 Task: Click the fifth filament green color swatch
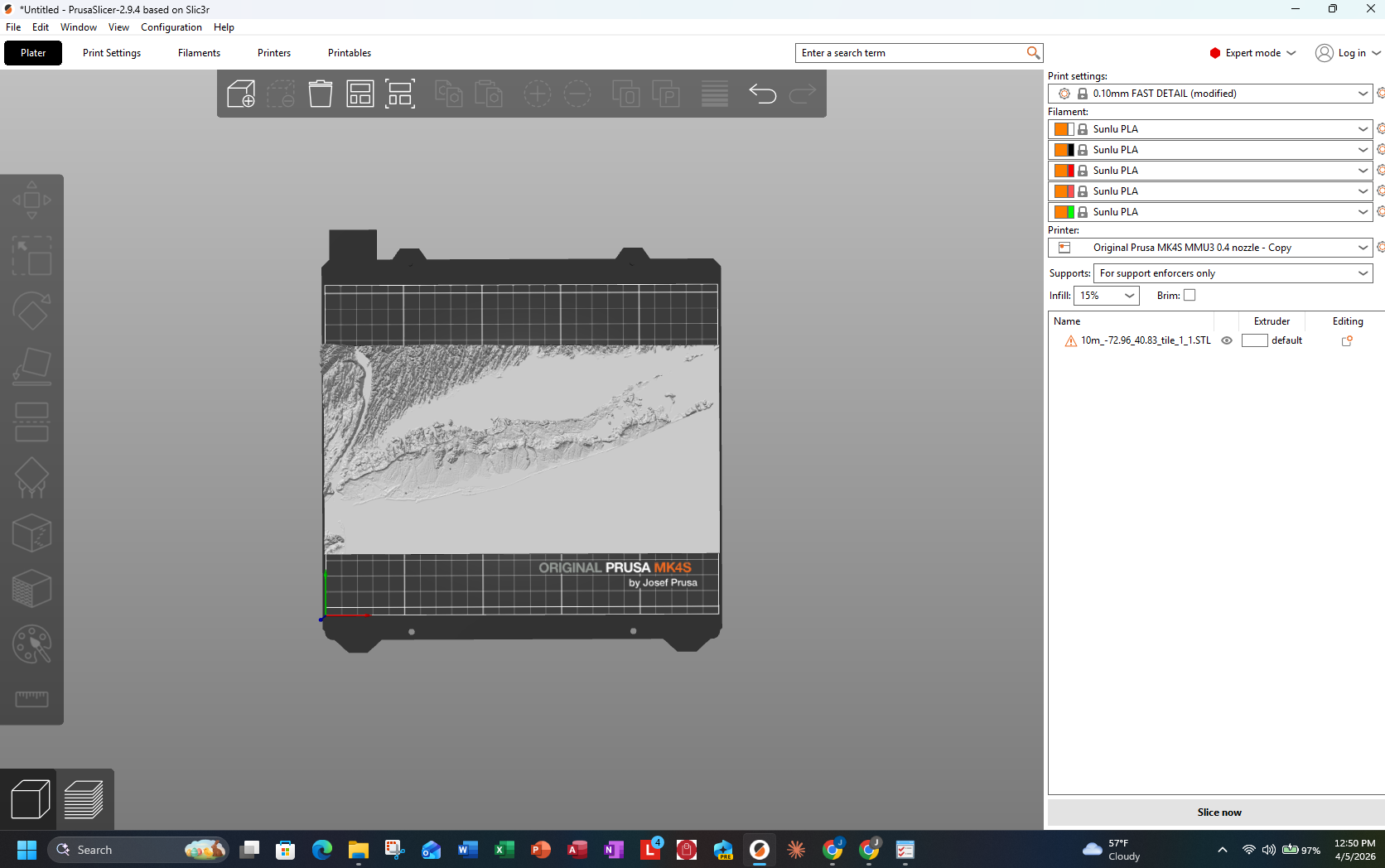pos(1071,212)
